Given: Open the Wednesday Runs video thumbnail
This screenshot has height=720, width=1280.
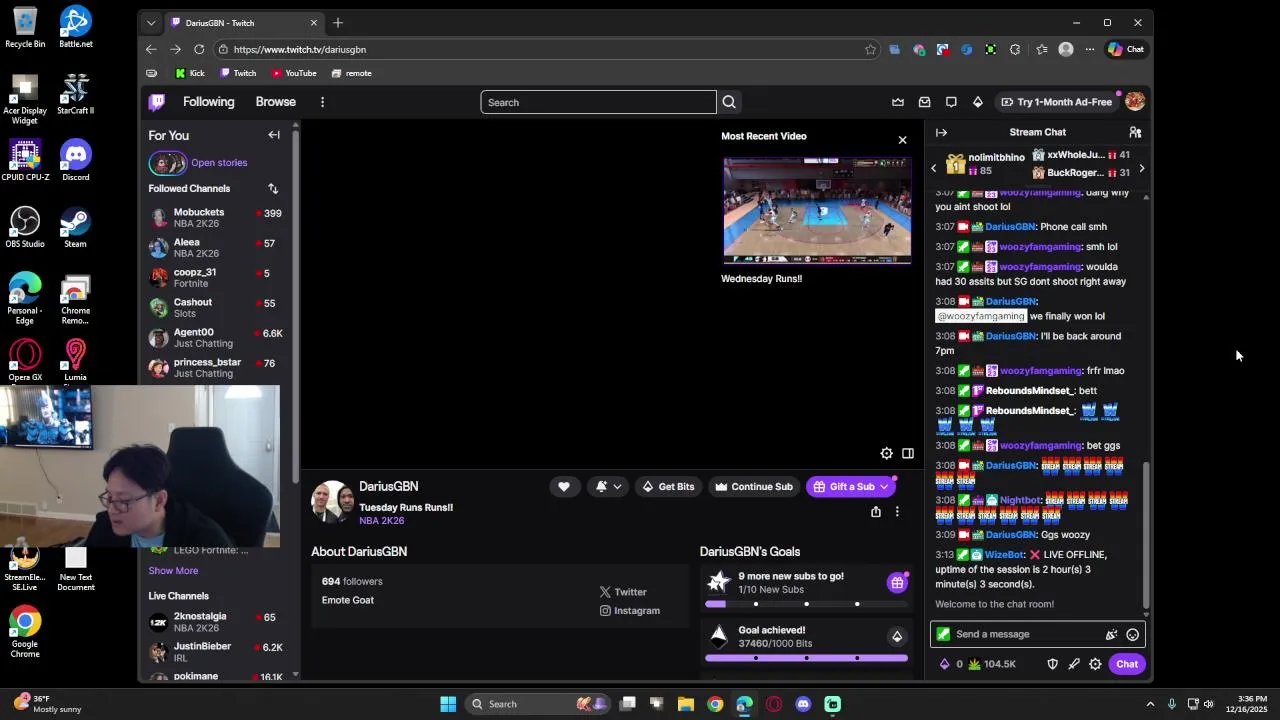Looking at the screenshot, I should (x=817, y=211).
